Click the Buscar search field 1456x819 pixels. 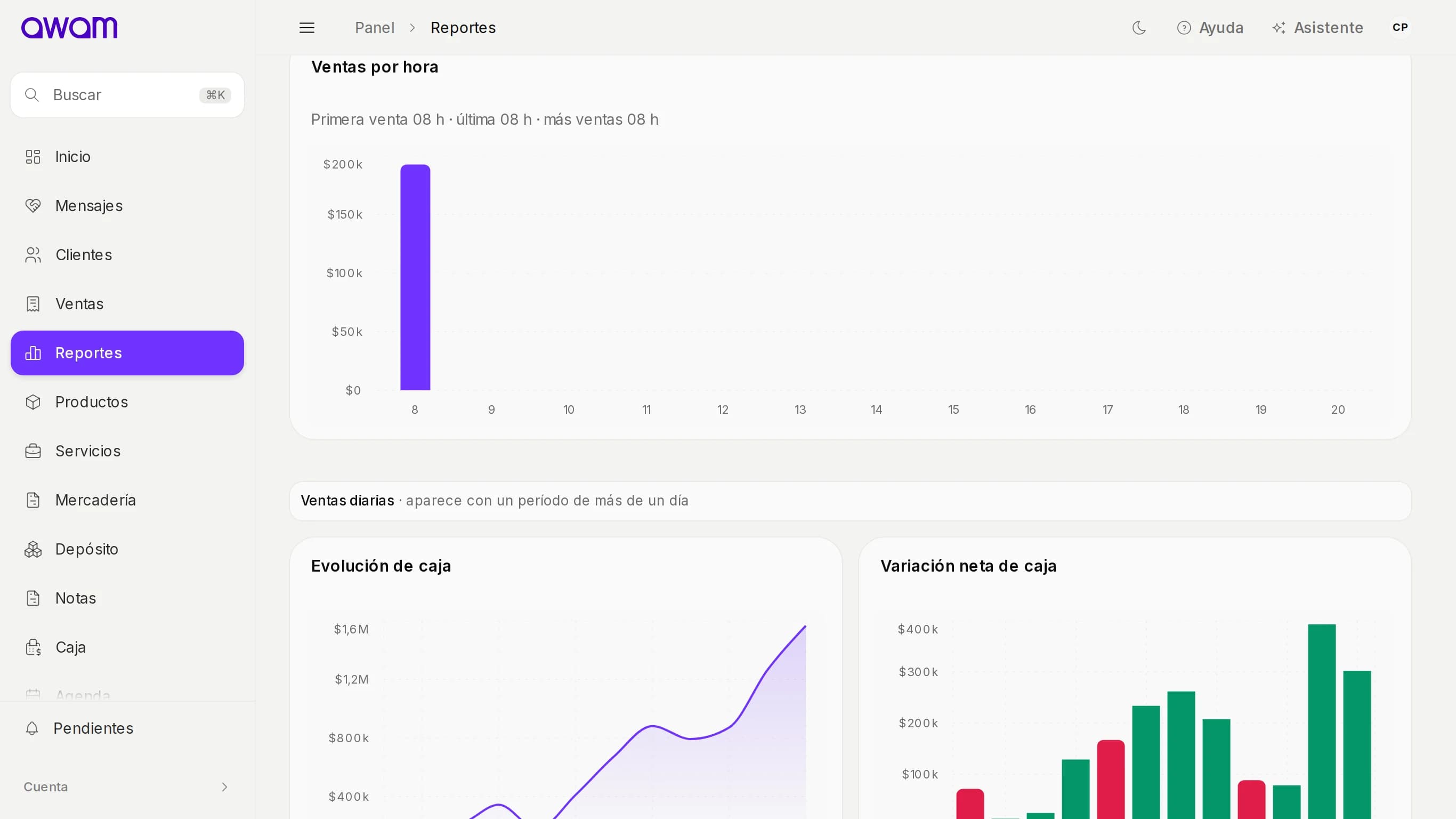coord(127,95)
